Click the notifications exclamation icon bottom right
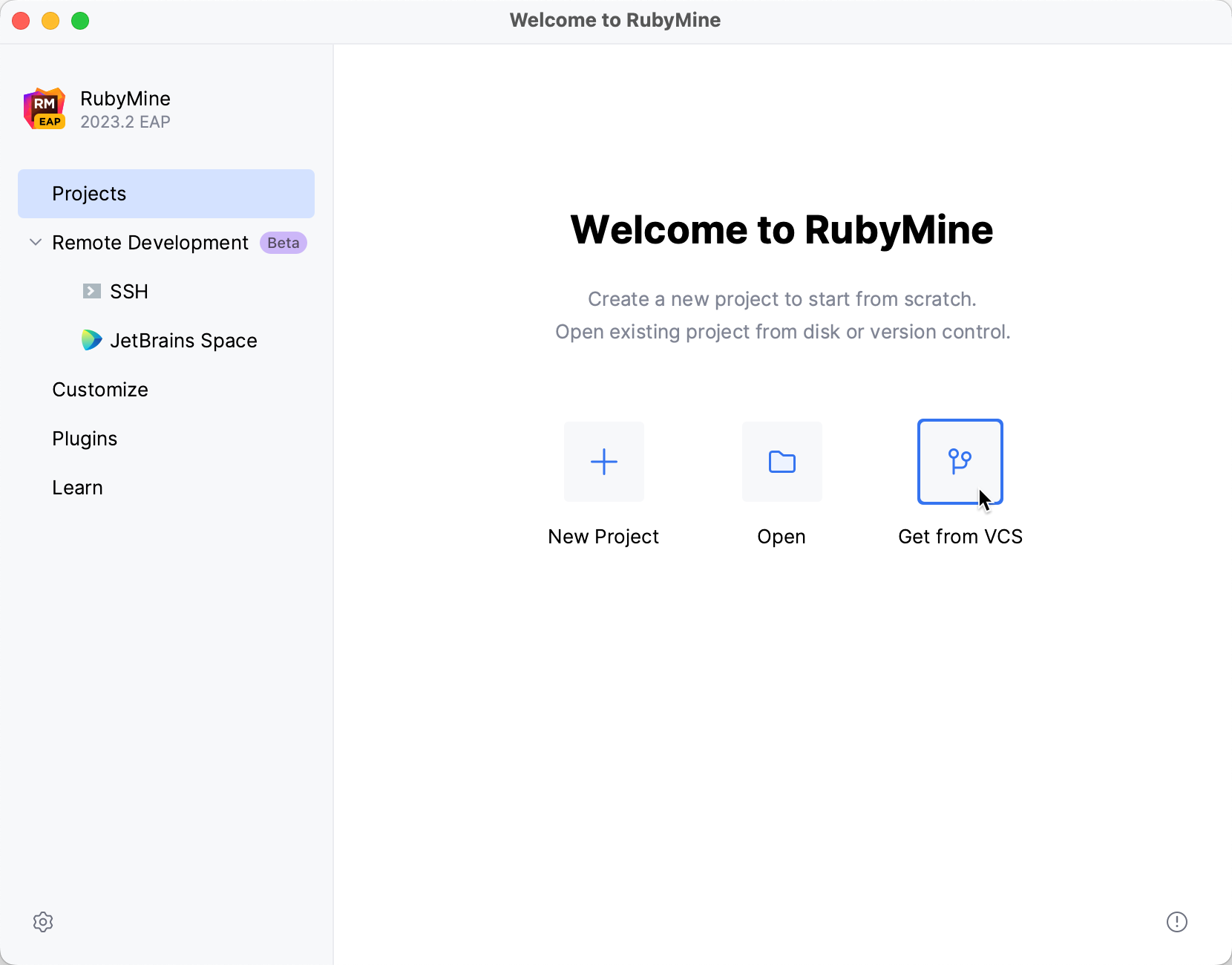1232x965 pixels. click(1177, 922)
